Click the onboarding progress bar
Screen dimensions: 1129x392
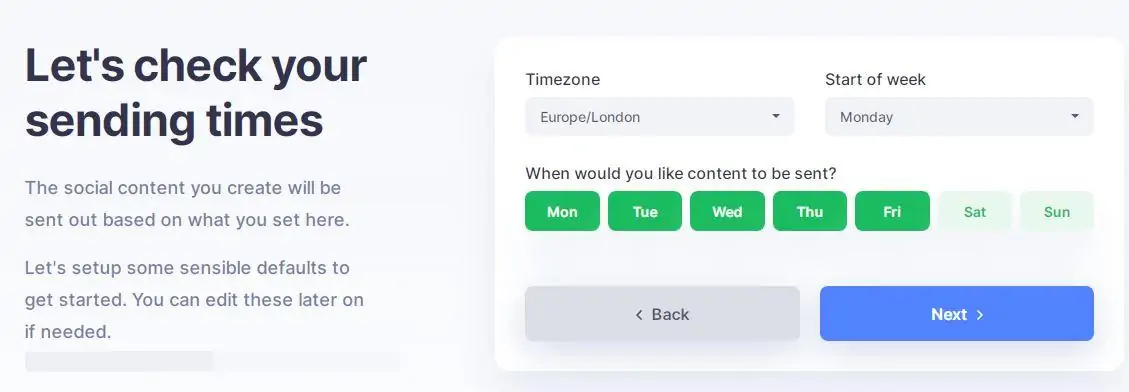[212, 361]
